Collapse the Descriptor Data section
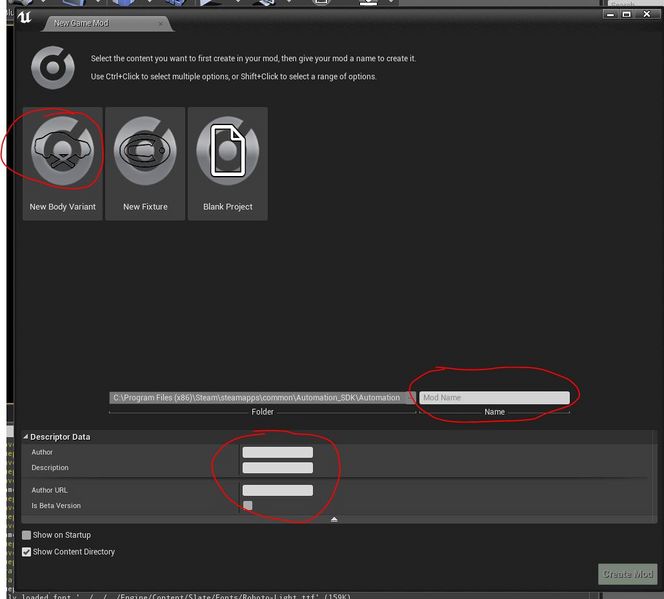Viewport: 664px width, 599px height. 26,437
